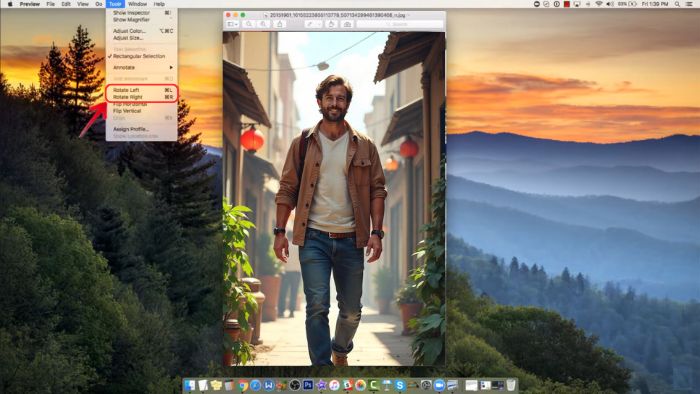Viewport: 700px width, 394px height.
Task: Click the AirPlay display icon in menu bar
Action: (577, 4)
